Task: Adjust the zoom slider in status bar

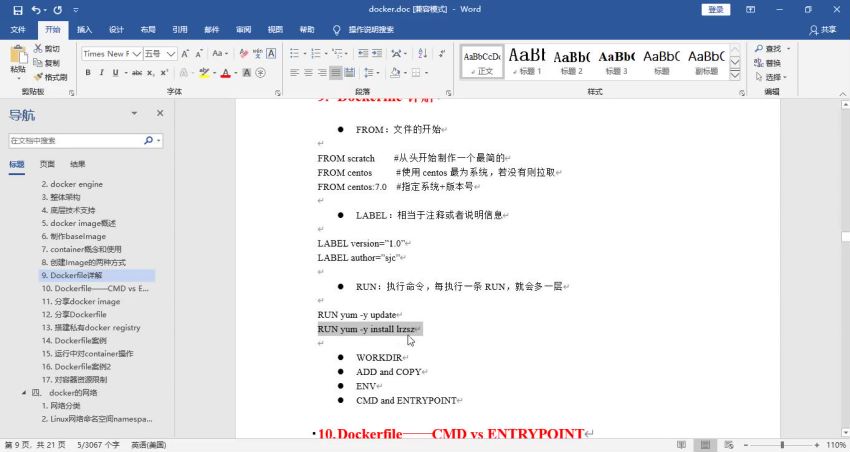Action: [x=782, y=445]
